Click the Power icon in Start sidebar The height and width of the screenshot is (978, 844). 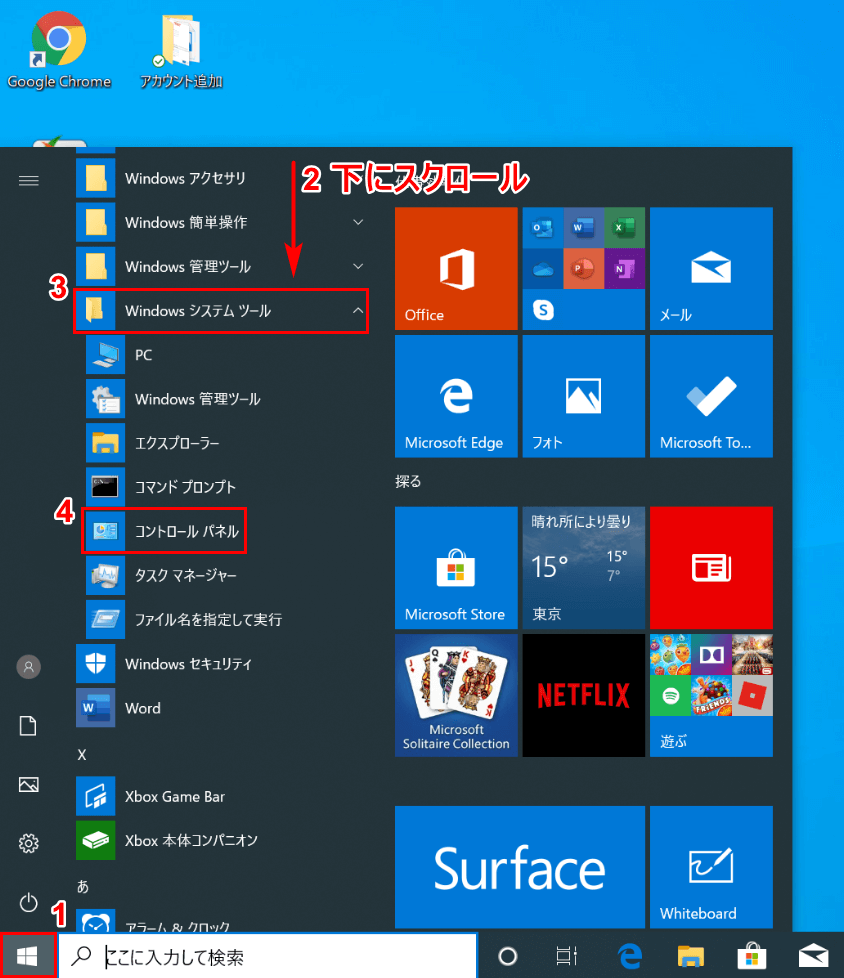click(x=29, y=902)
